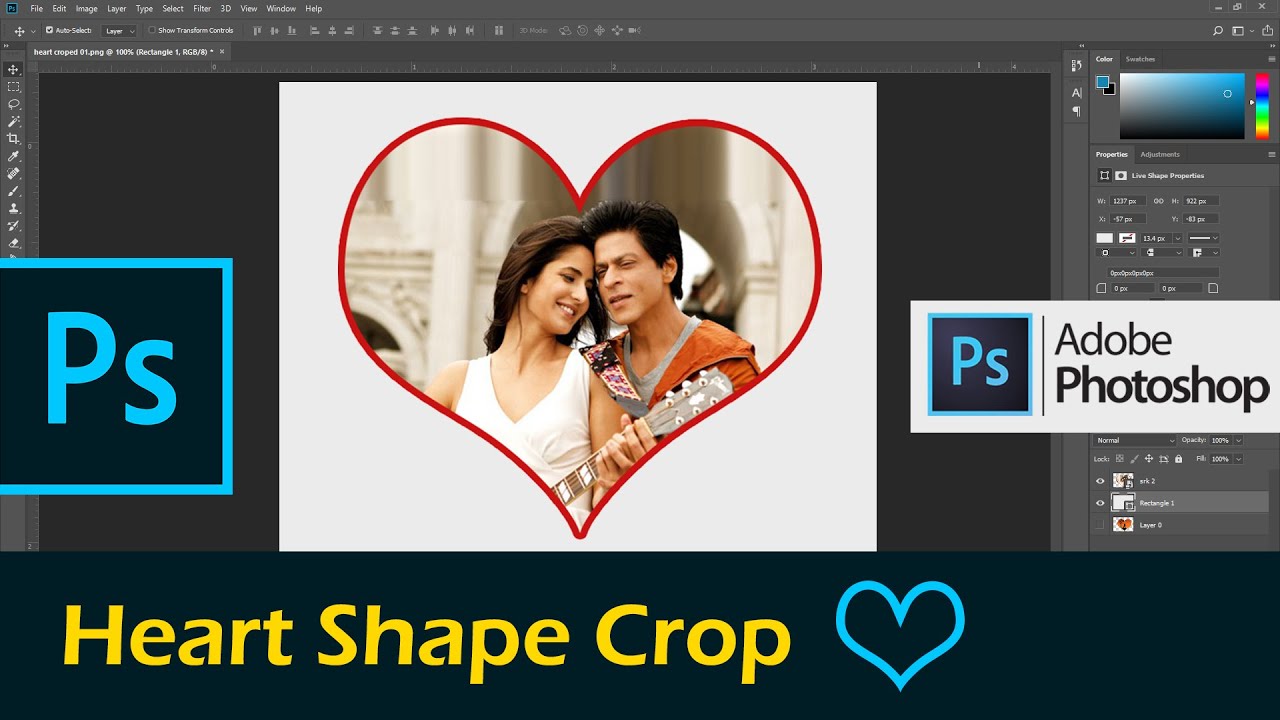The image size is (1280, 720).
Task: Open the Help menu
Action: point(314,9)
